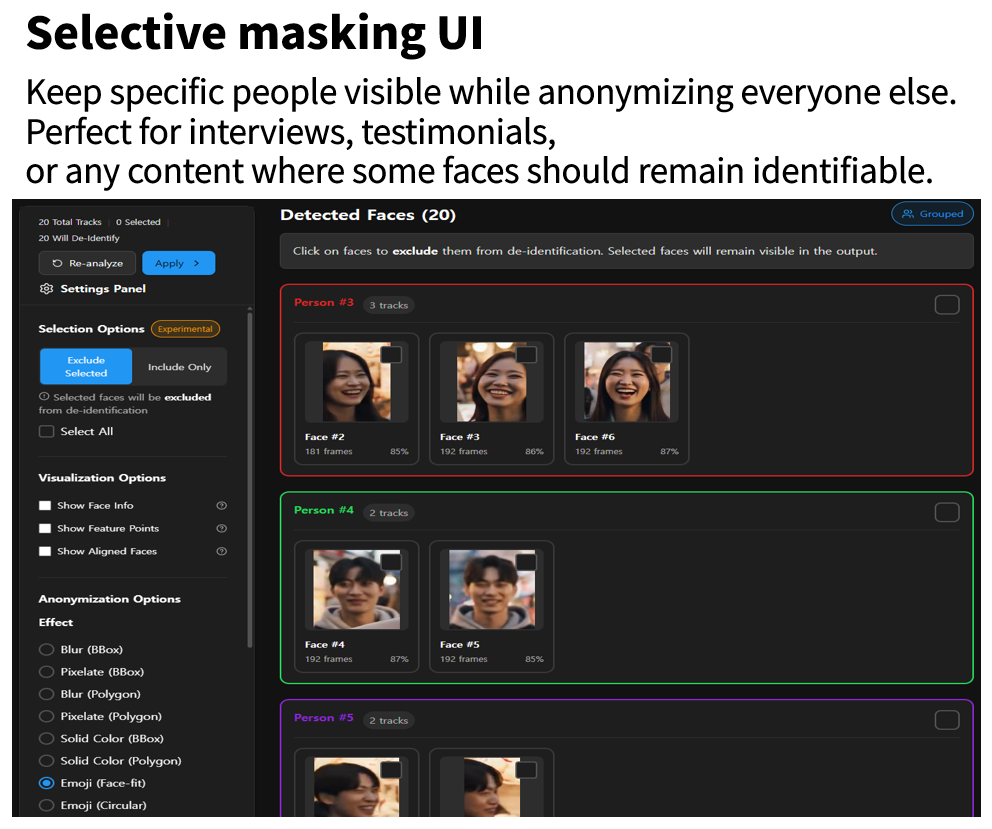
Task: Open the Settings Panel gear icon
Action: [x=47, y=289]
